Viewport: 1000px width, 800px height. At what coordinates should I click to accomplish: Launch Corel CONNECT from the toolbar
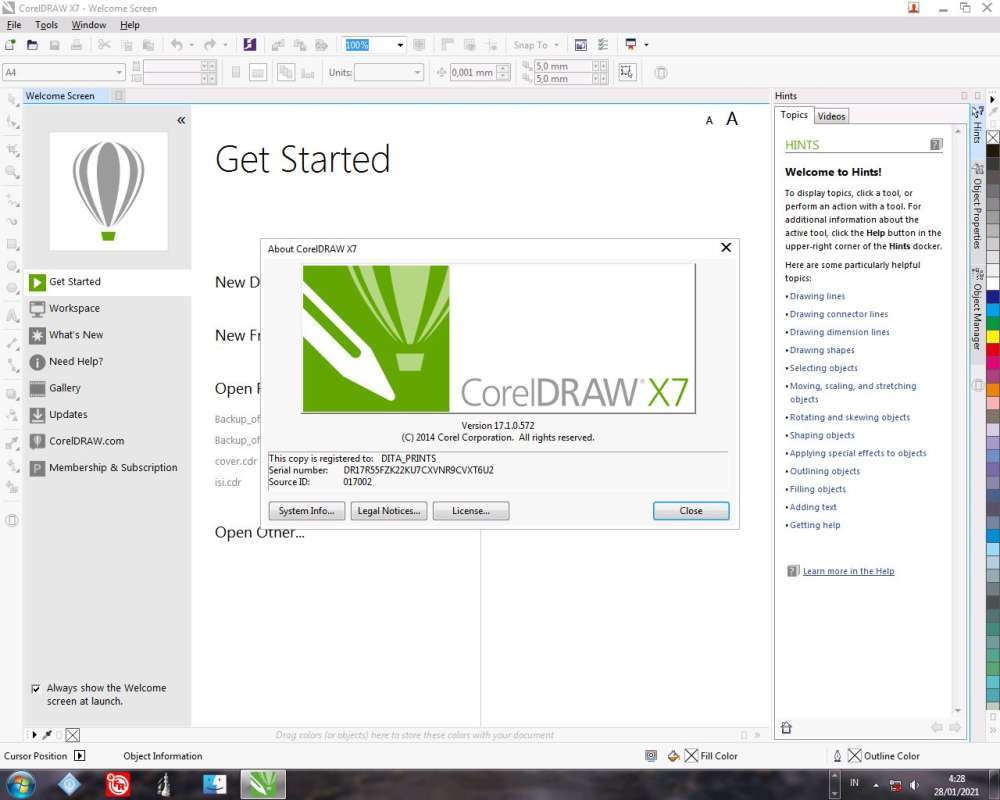(250, 44)
